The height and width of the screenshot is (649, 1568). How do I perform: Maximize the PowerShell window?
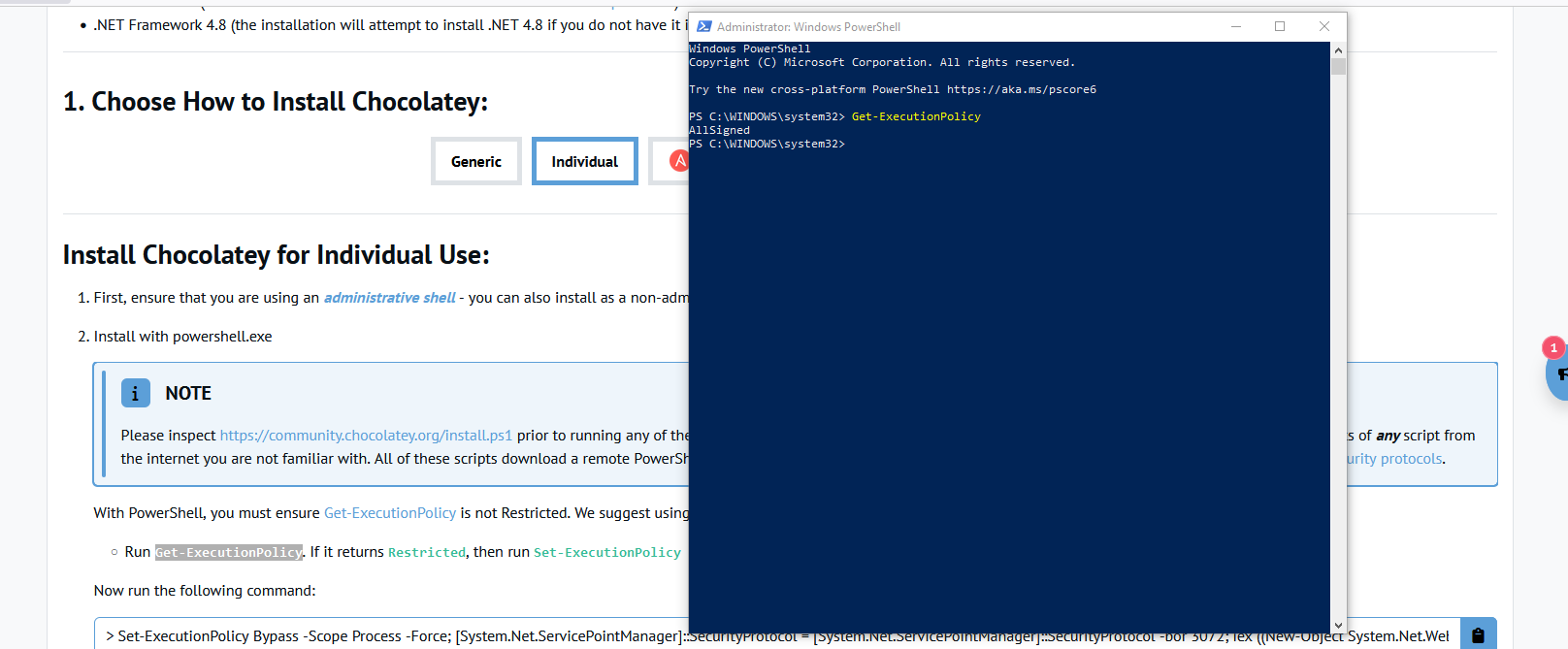click(1280, 27)
